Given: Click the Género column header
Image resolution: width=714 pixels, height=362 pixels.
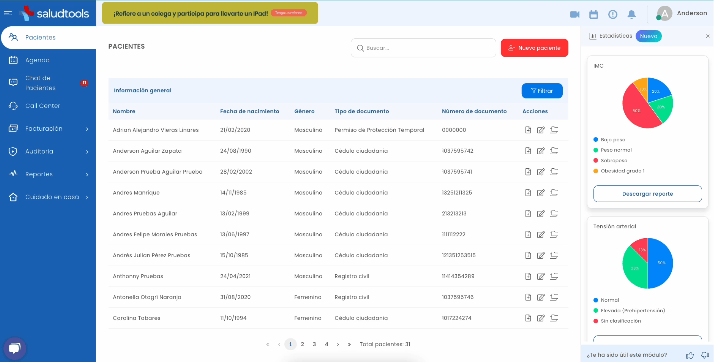Looking at the screenshot, I should (x=304, y=111).
